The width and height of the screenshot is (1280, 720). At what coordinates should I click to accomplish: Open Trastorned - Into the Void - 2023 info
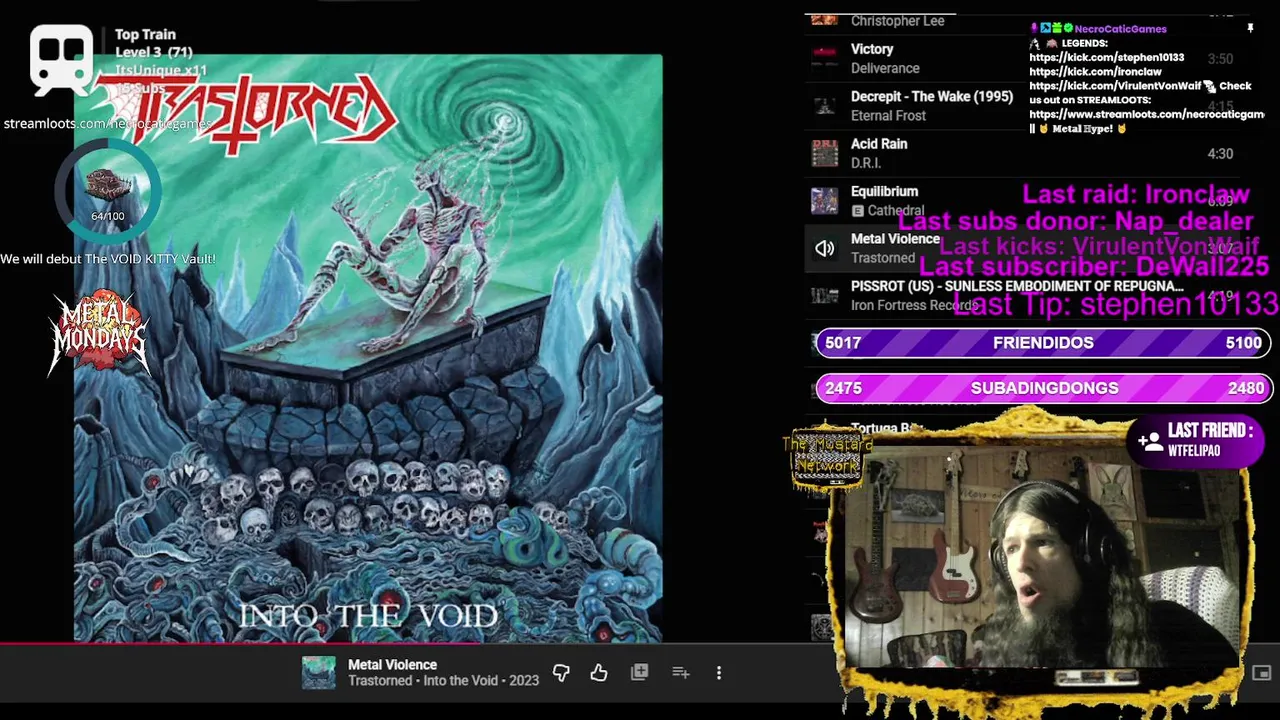pos(443,681)
